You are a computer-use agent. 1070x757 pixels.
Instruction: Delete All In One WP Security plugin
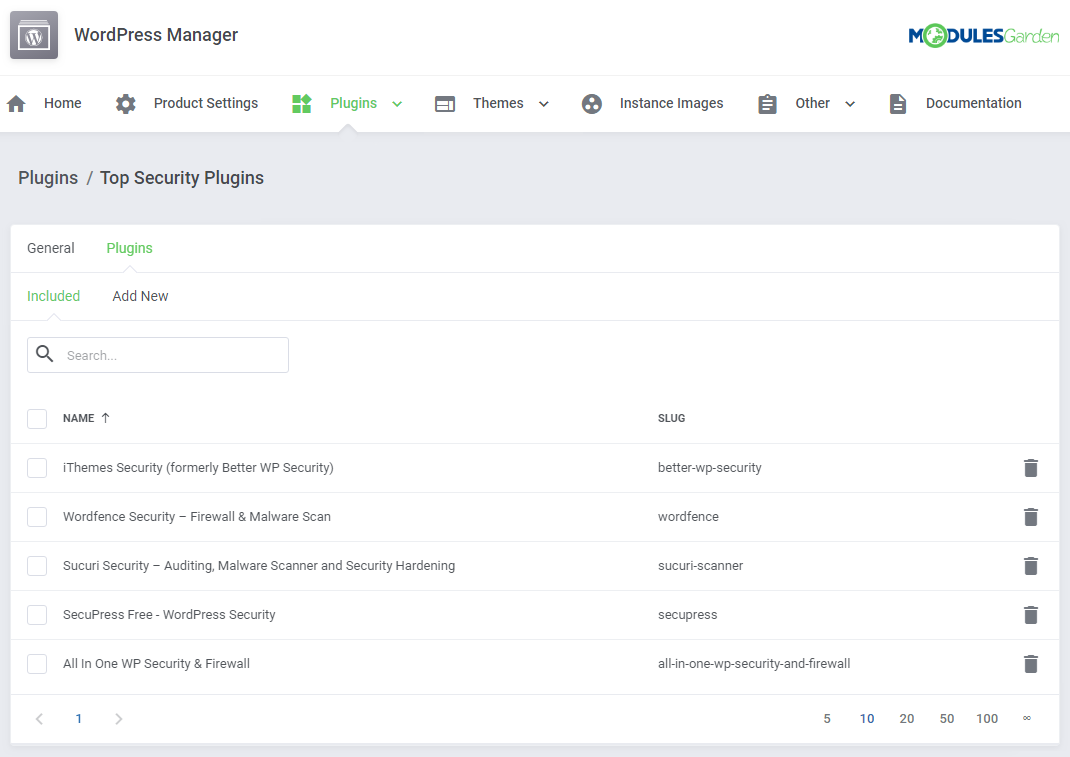[1030, 663]
